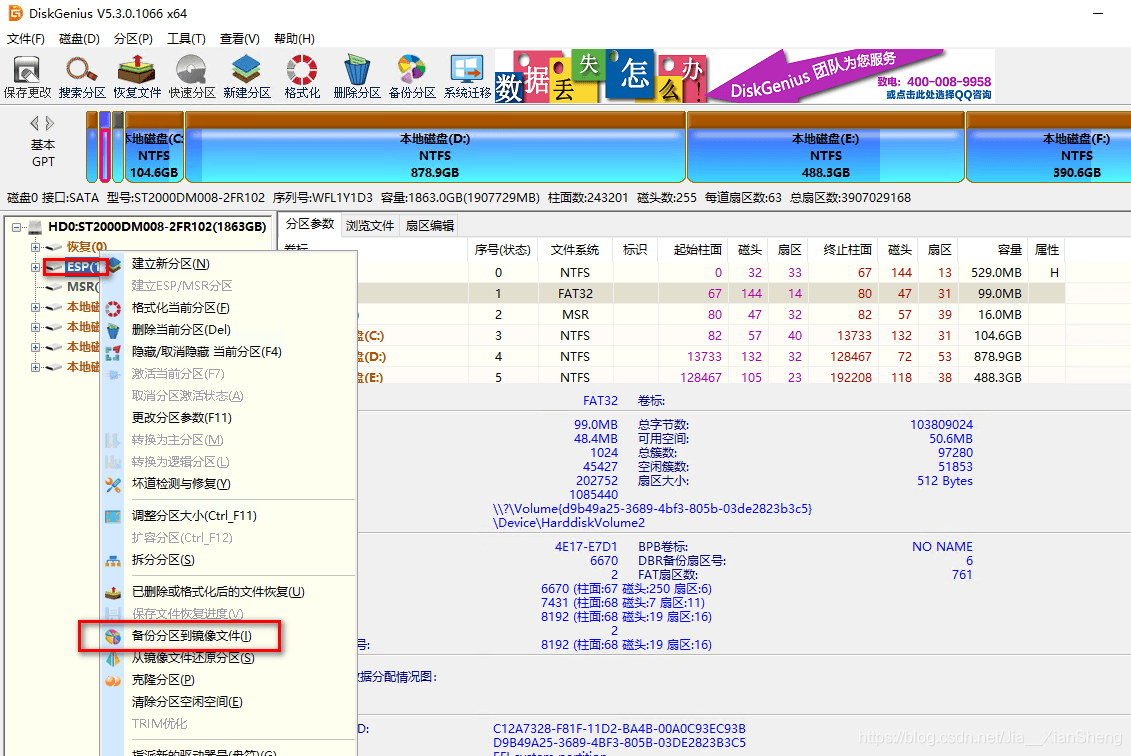The image size is (1131, 756).
Task: Launch the Recover Files (恢复文件) tool
Action: (x=137, y=77)
